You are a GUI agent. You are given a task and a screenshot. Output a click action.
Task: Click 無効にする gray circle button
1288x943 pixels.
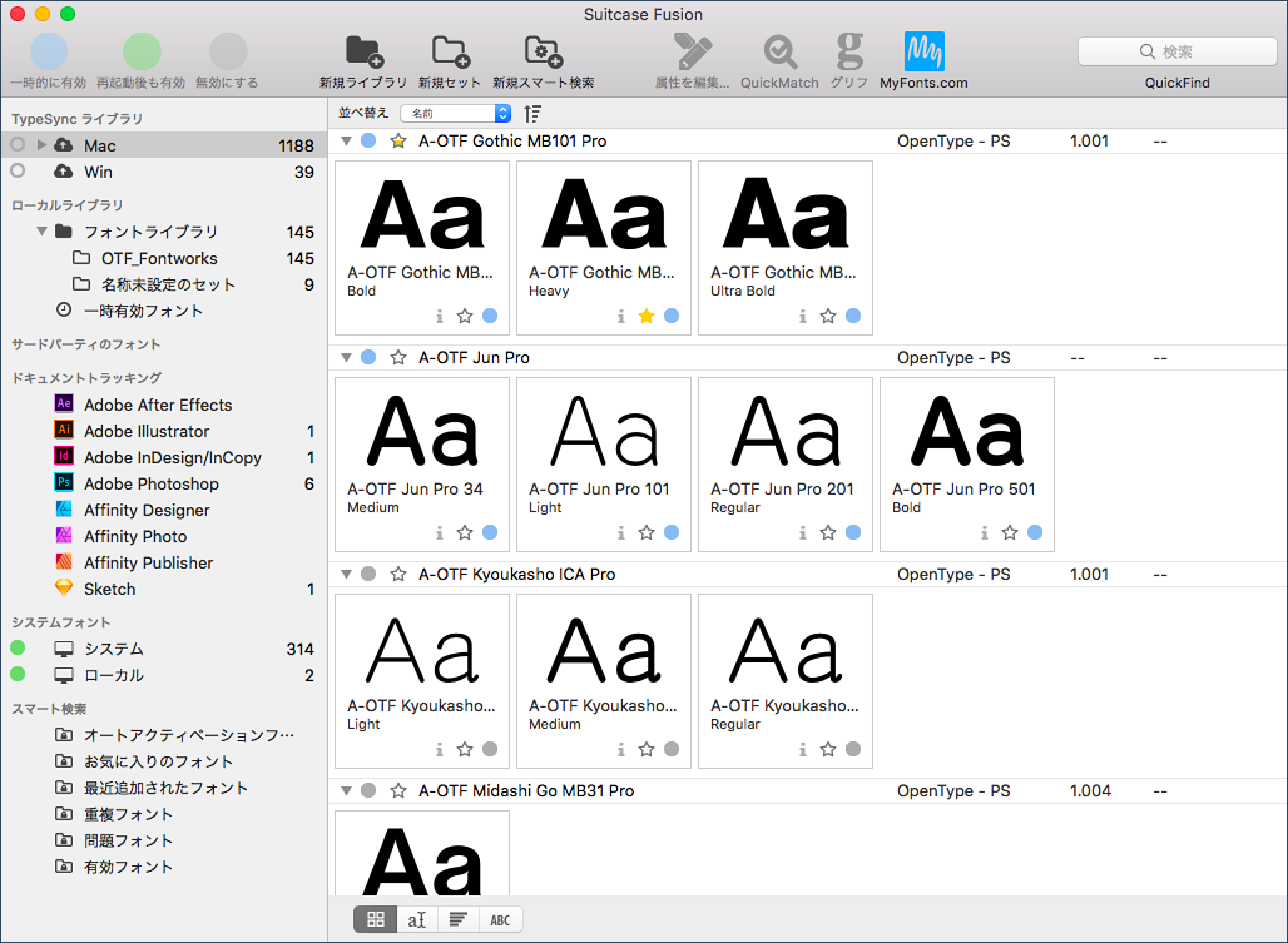coord(228,51)
